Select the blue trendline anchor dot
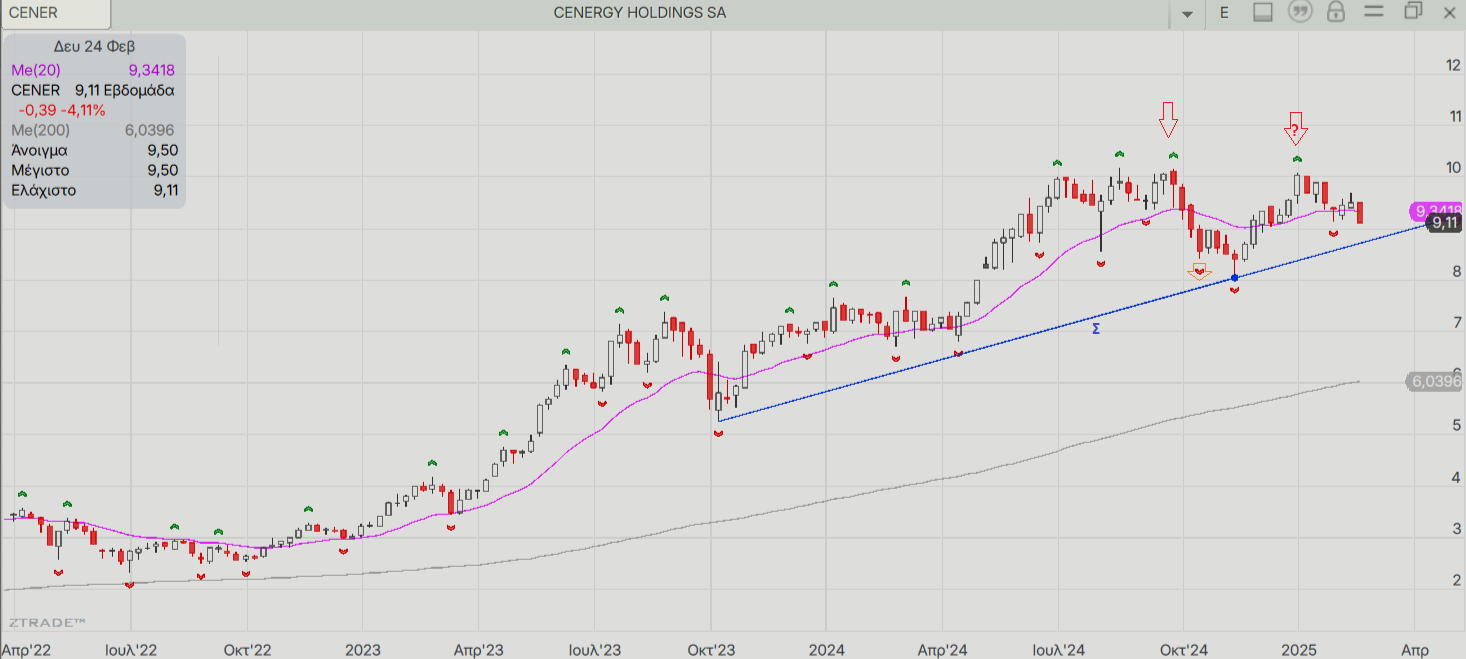Viewport: 1466px width, 659px height. pyautogui.click(x=1235, y=278)
